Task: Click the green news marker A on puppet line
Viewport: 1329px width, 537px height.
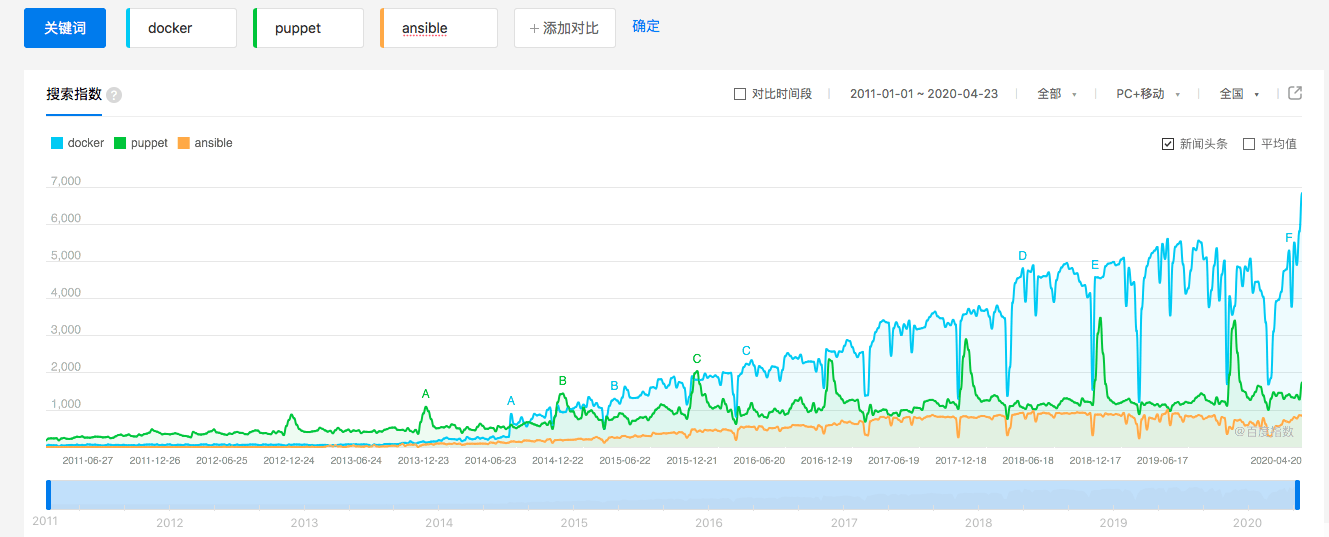Action: tap(426, 394)
